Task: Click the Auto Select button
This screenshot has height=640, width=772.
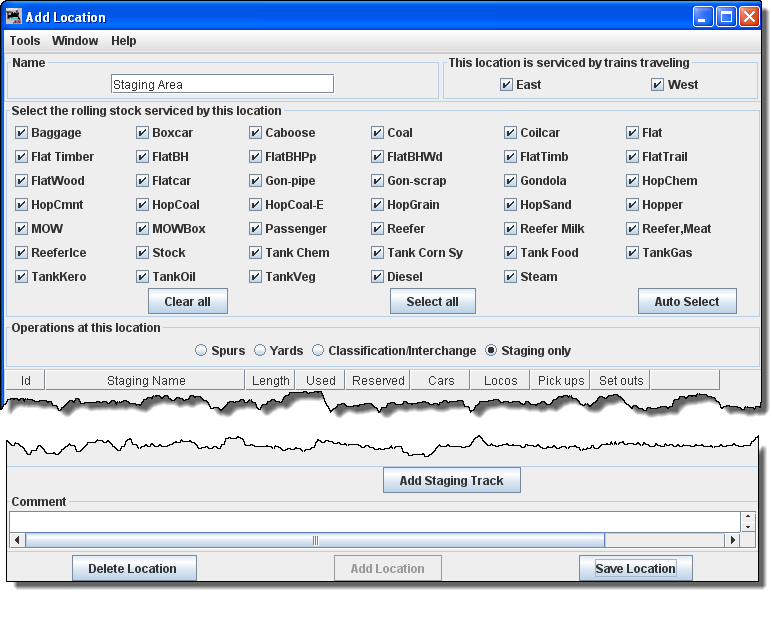Action: point(686,301)
